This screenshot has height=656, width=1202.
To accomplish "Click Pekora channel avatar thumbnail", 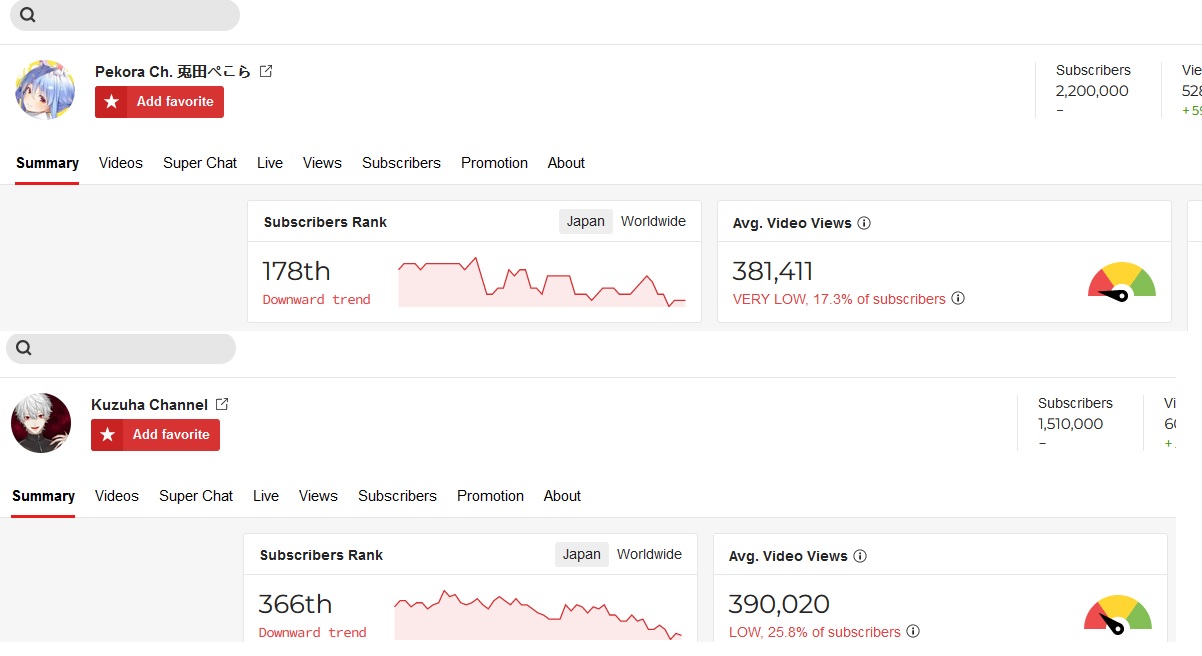I will (45, 89).
